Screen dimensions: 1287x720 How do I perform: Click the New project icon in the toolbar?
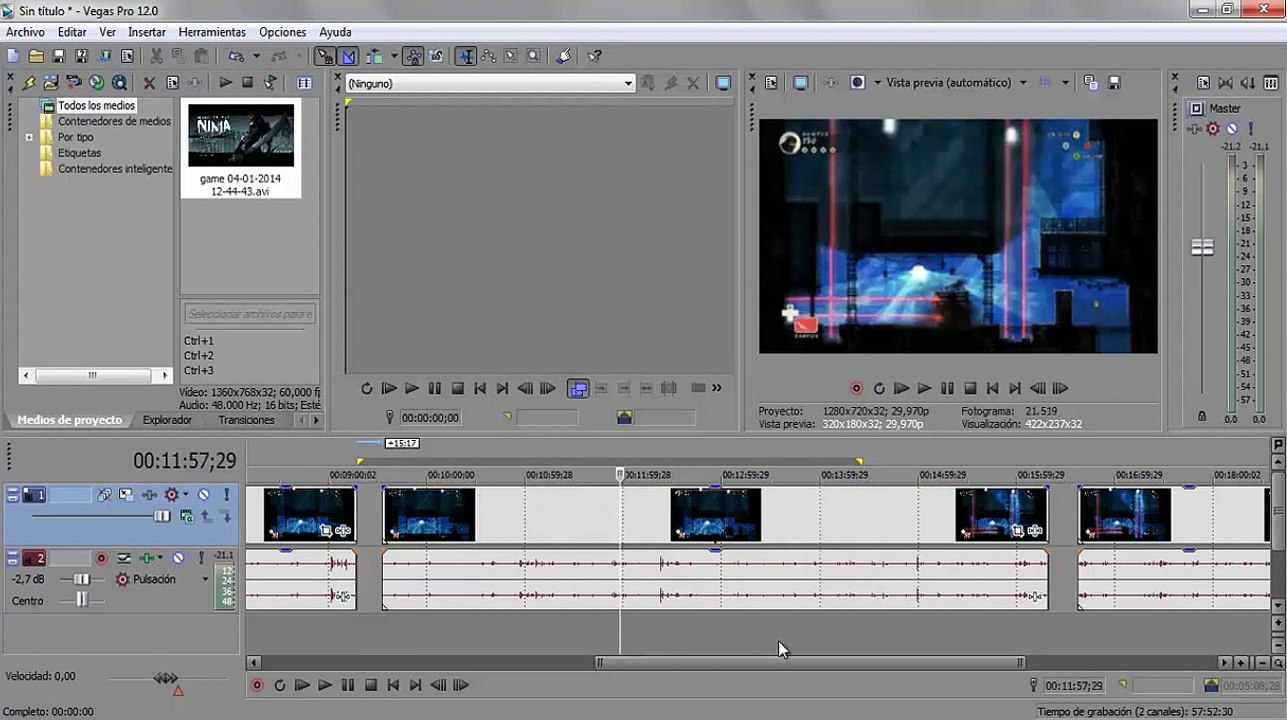click(13, 56)
